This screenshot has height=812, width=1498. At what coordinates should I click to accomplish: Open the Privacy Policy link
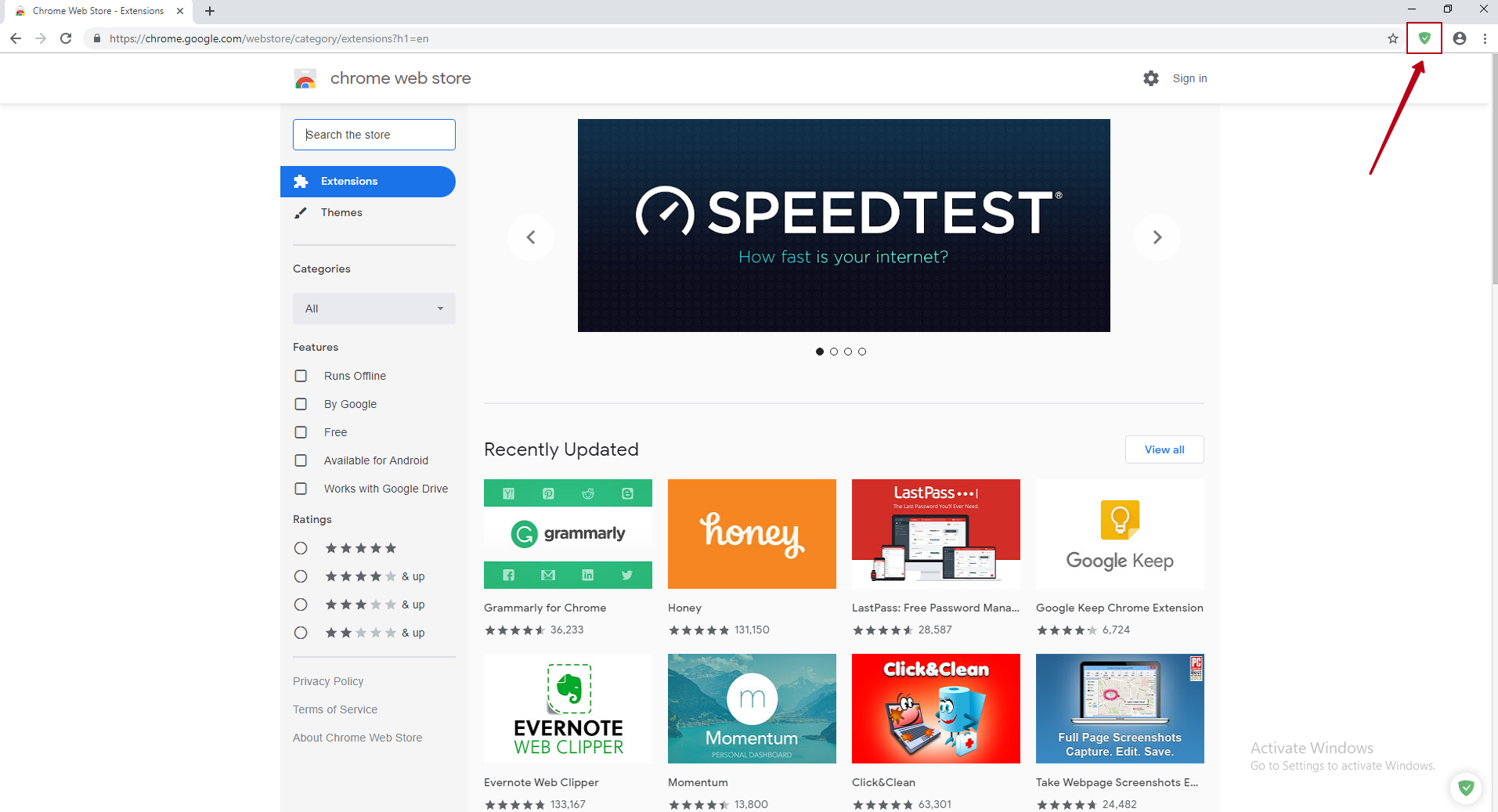[328, 680]
